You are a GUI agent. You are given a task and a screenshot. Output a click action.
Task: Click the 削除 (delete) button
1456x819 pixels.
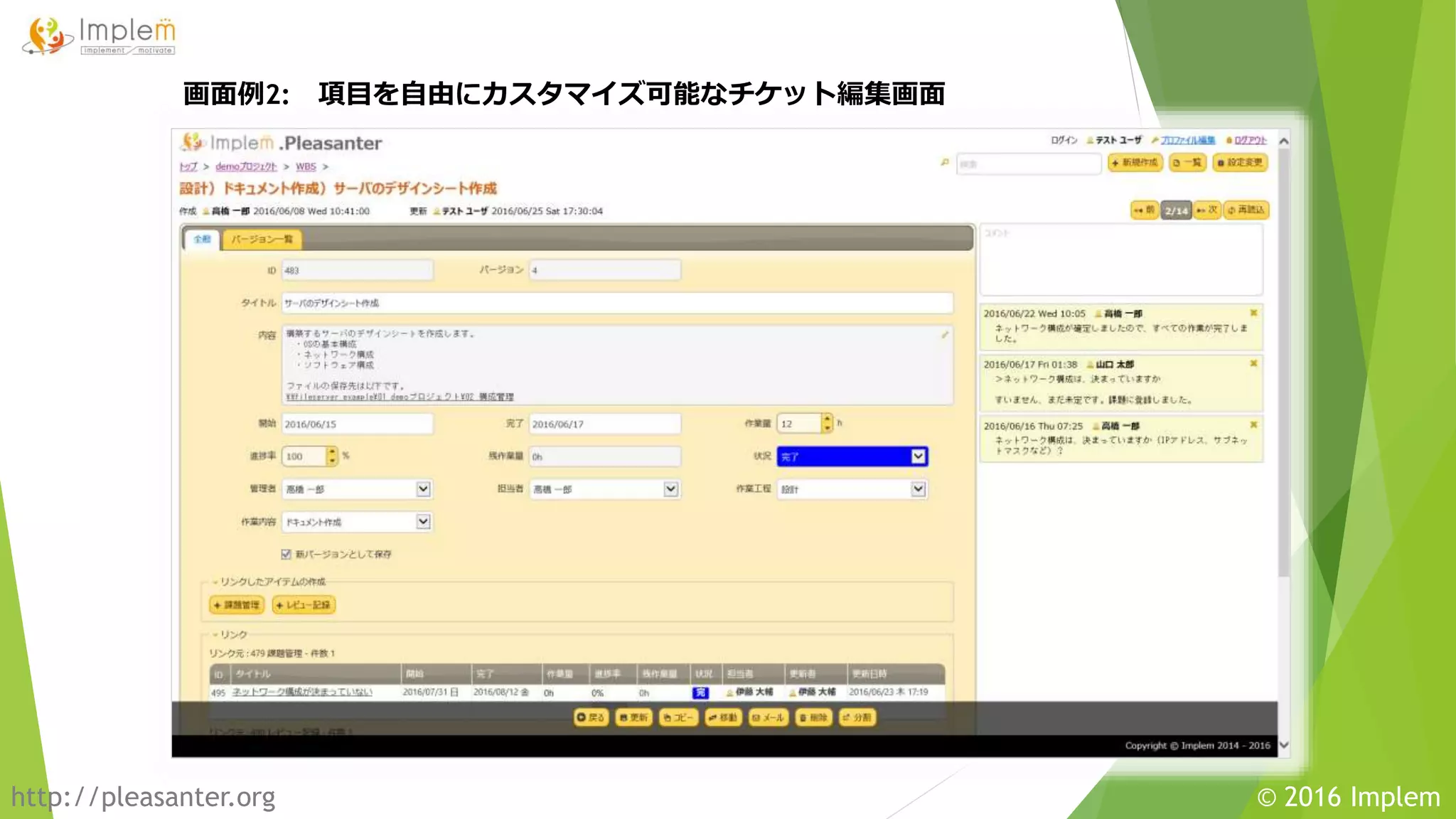(813, 717)
